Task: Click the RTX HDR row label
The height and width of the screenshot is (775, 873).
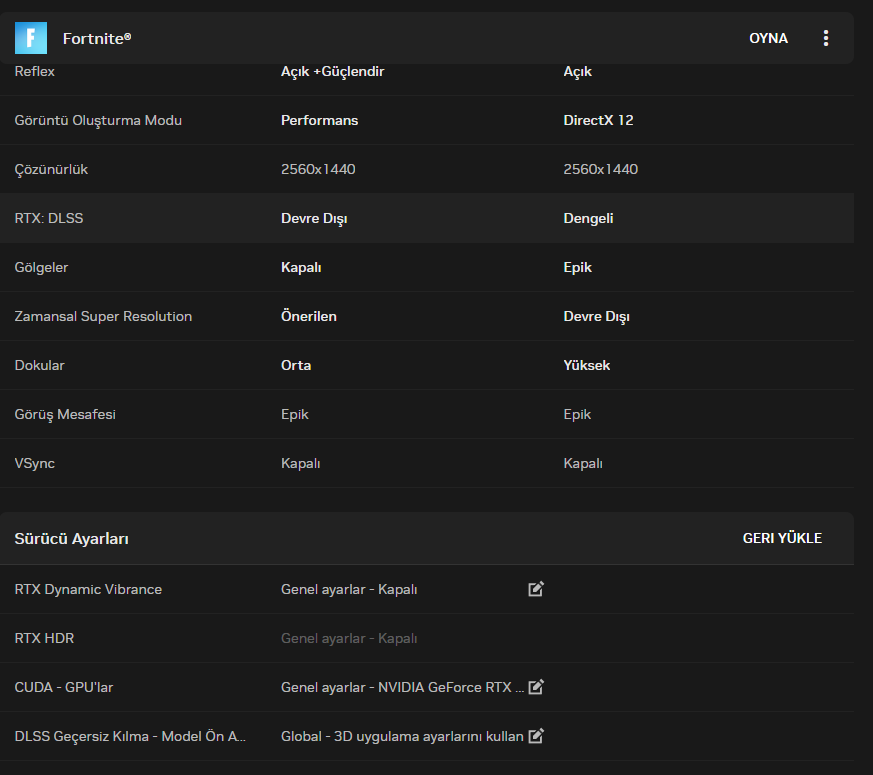Action: (x=44, y=638)
